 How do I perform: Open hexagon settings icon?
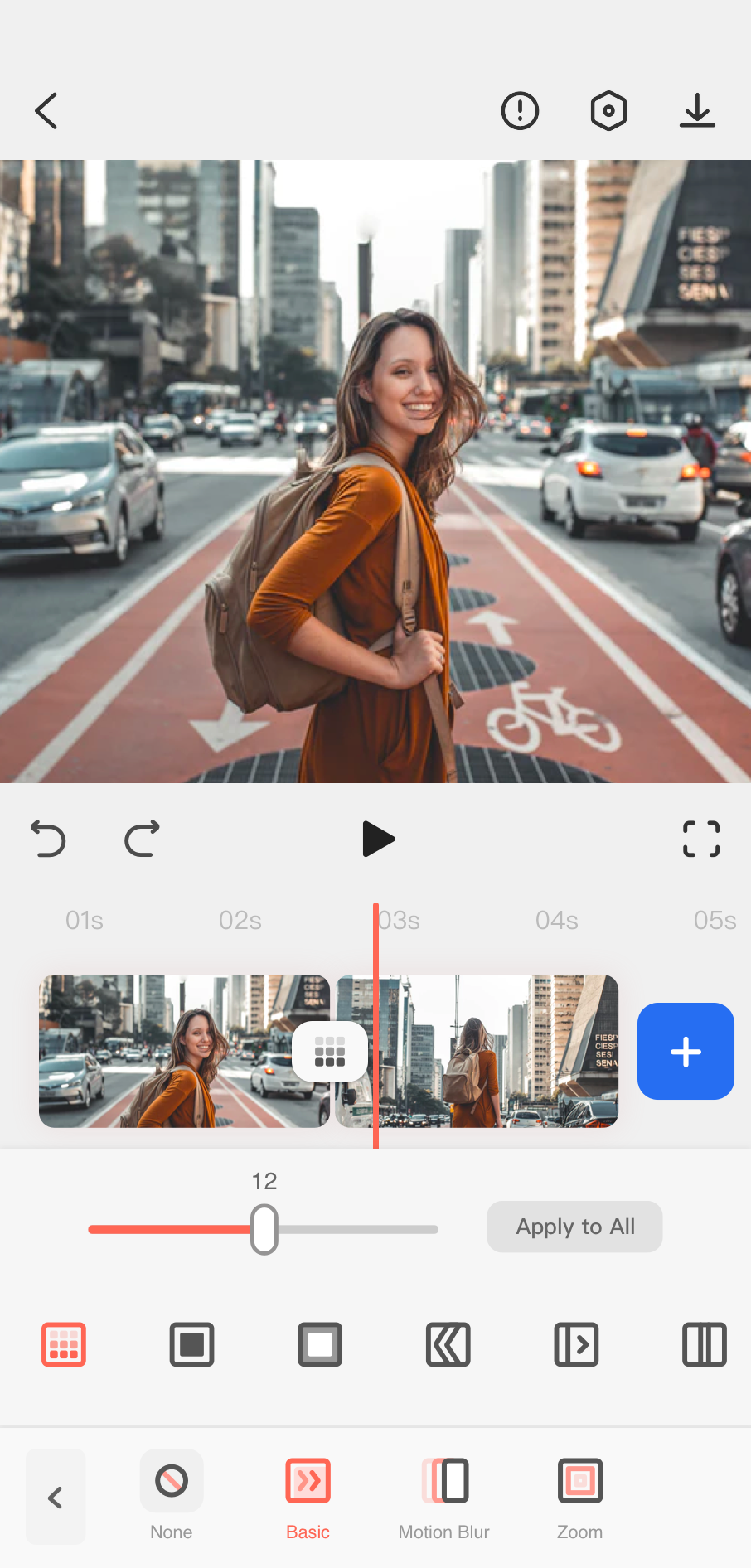(x=608, y=111)
